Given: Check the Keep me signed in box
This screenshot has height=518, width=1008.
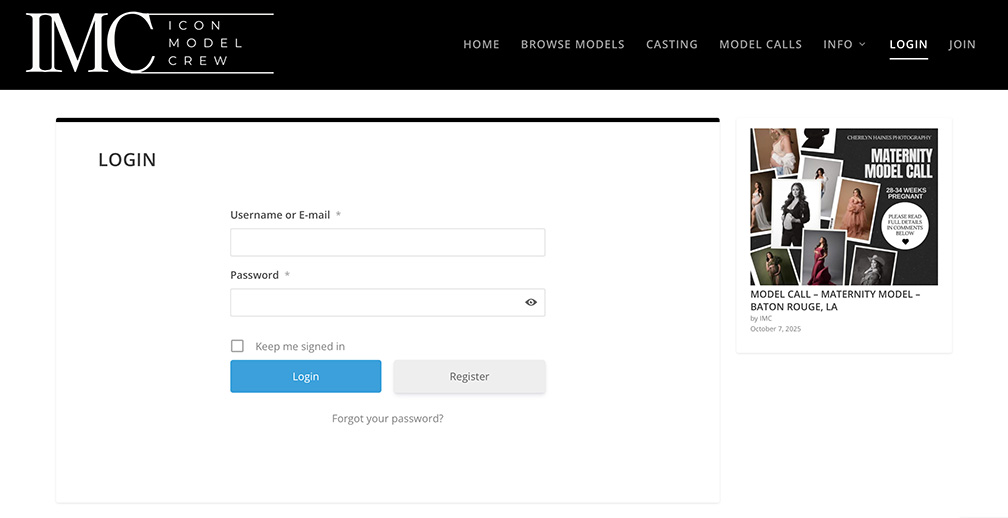Looking at the screenshot, I should [237, 346].
